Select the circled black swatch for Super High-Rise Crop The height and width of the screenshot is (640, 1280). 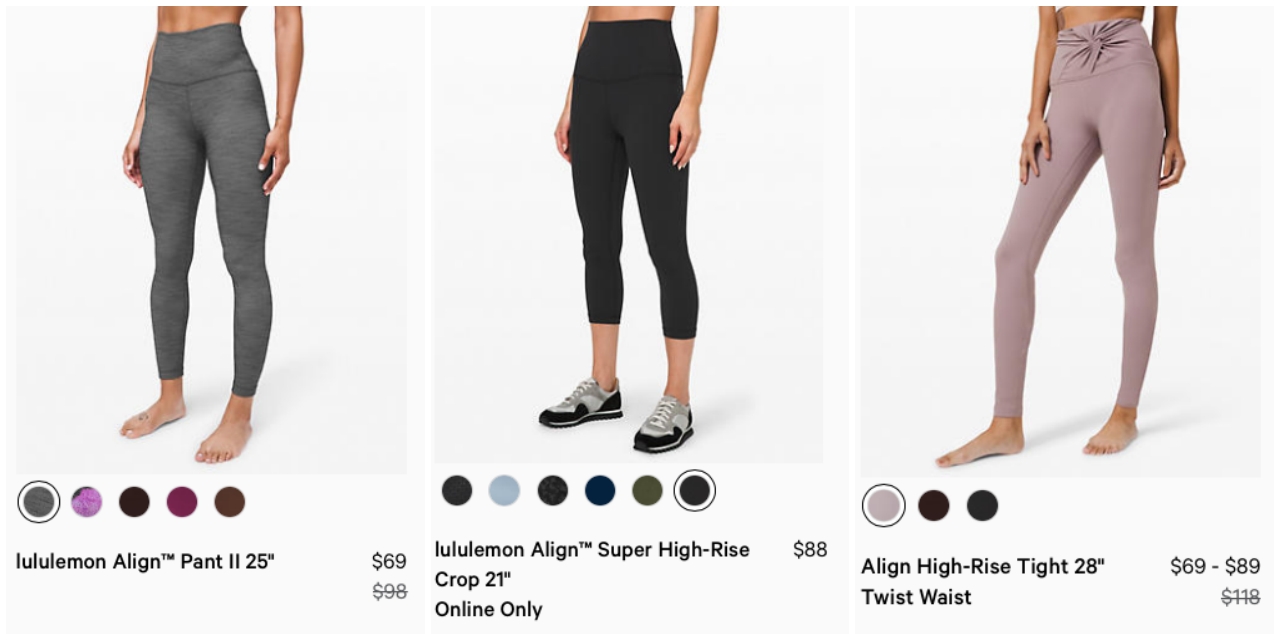(695, 490)
